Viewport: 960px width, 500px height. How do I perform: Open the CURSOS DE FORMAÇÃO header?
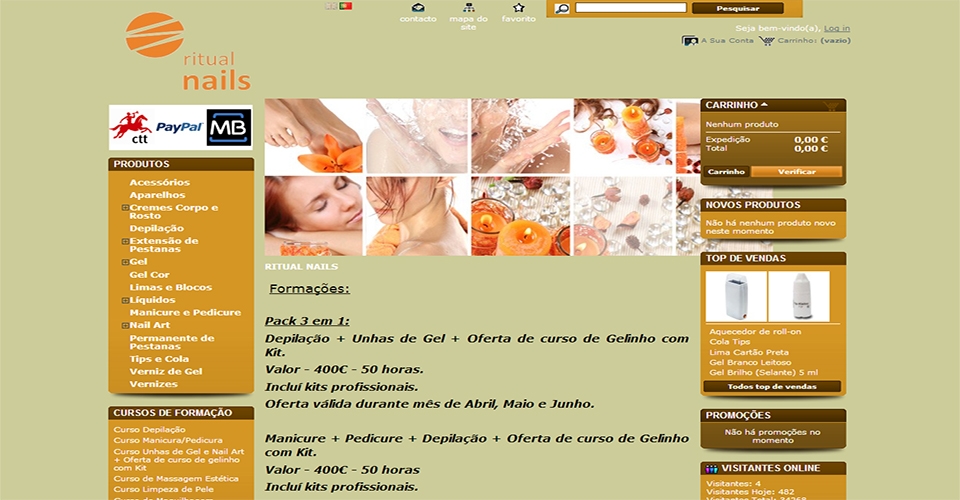pos(181,413)
